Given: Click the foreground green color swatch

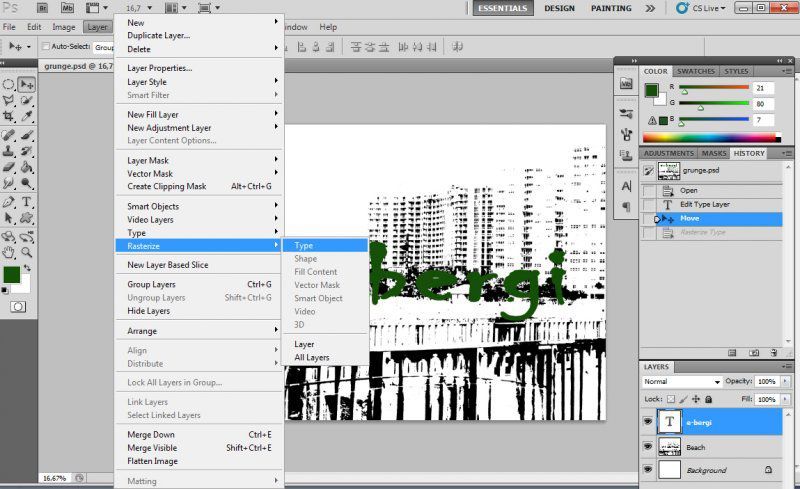Looking at the screenshot, I should 11,274.
